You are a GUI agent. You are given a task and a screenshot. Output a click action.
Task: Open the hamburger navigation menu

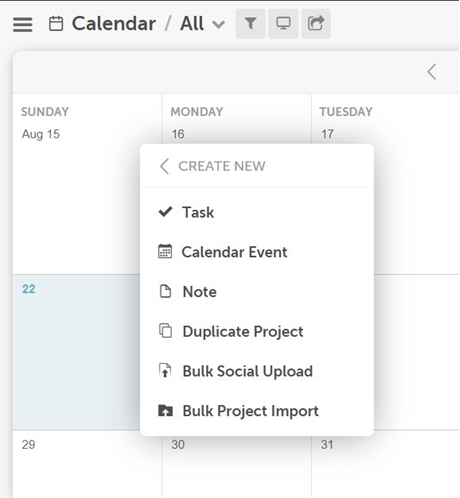click(x=23, y=24)
